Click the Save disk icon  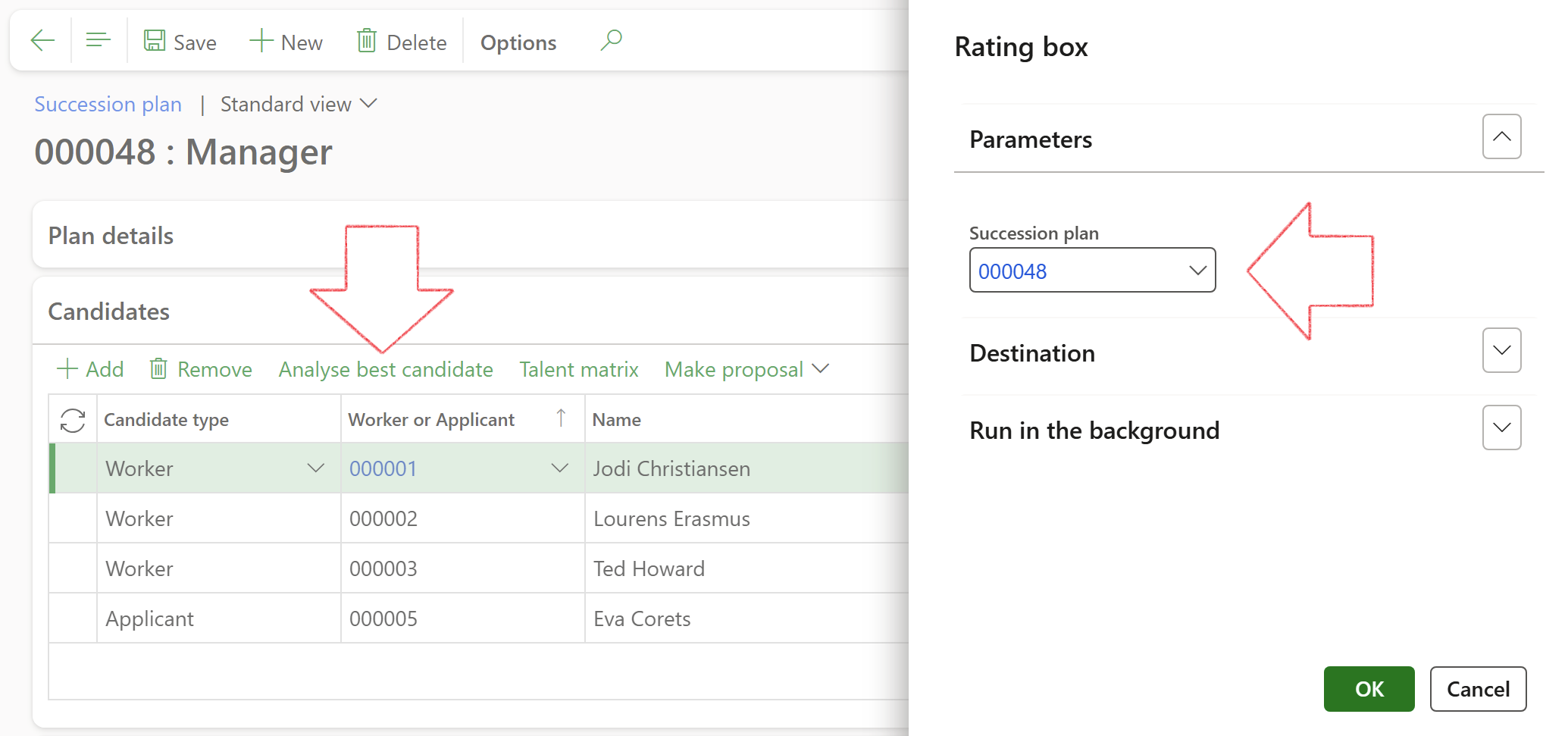coord(155,41)
